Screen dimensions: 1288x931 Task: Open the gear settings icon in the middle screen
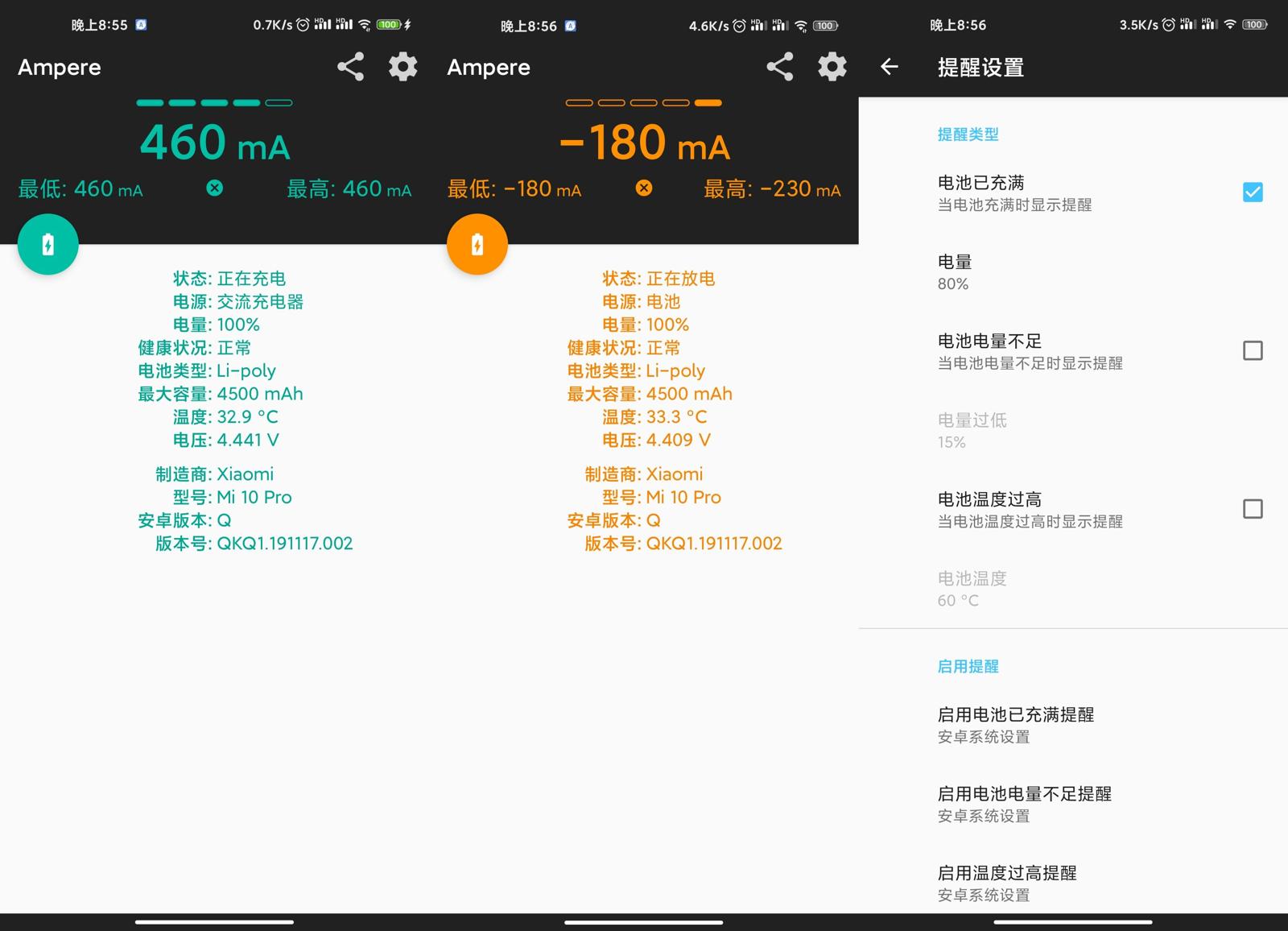(832, 68)
